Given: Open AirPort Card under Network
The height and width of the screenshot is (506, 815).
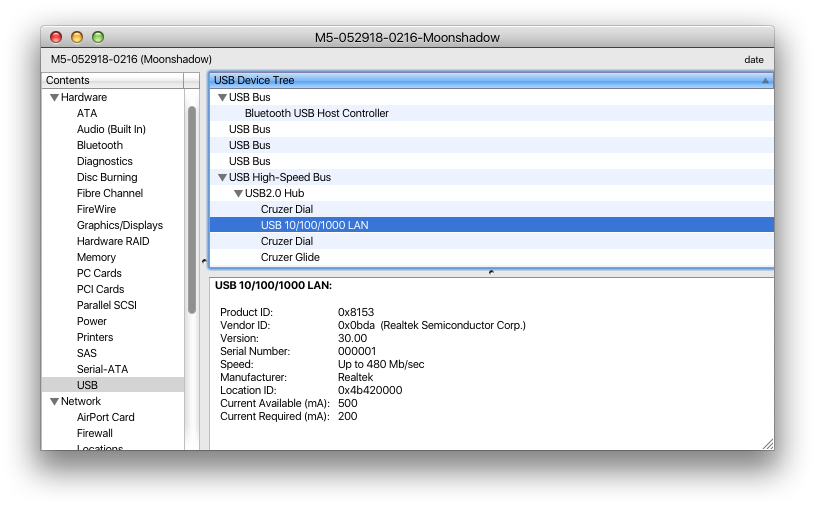Looking at the screenshot, I should (x=105, y=417).
